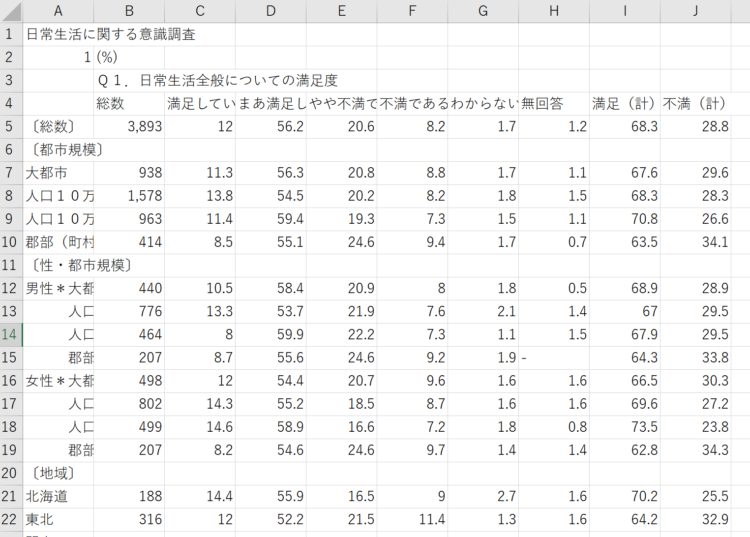
Task: Click the value 316
Action: (x=151, y=519)
